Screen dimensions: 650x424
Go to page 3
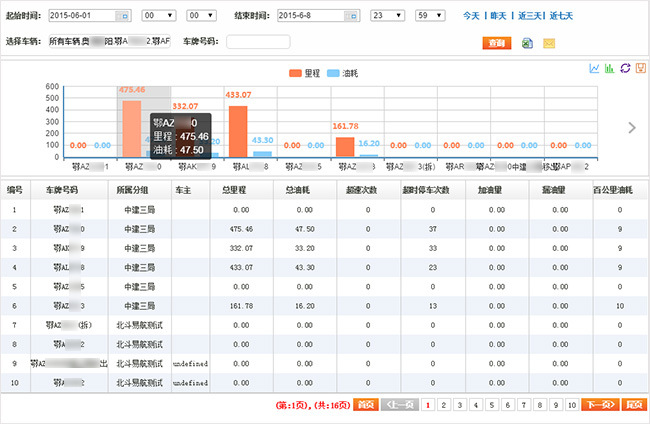click(460, 405)
